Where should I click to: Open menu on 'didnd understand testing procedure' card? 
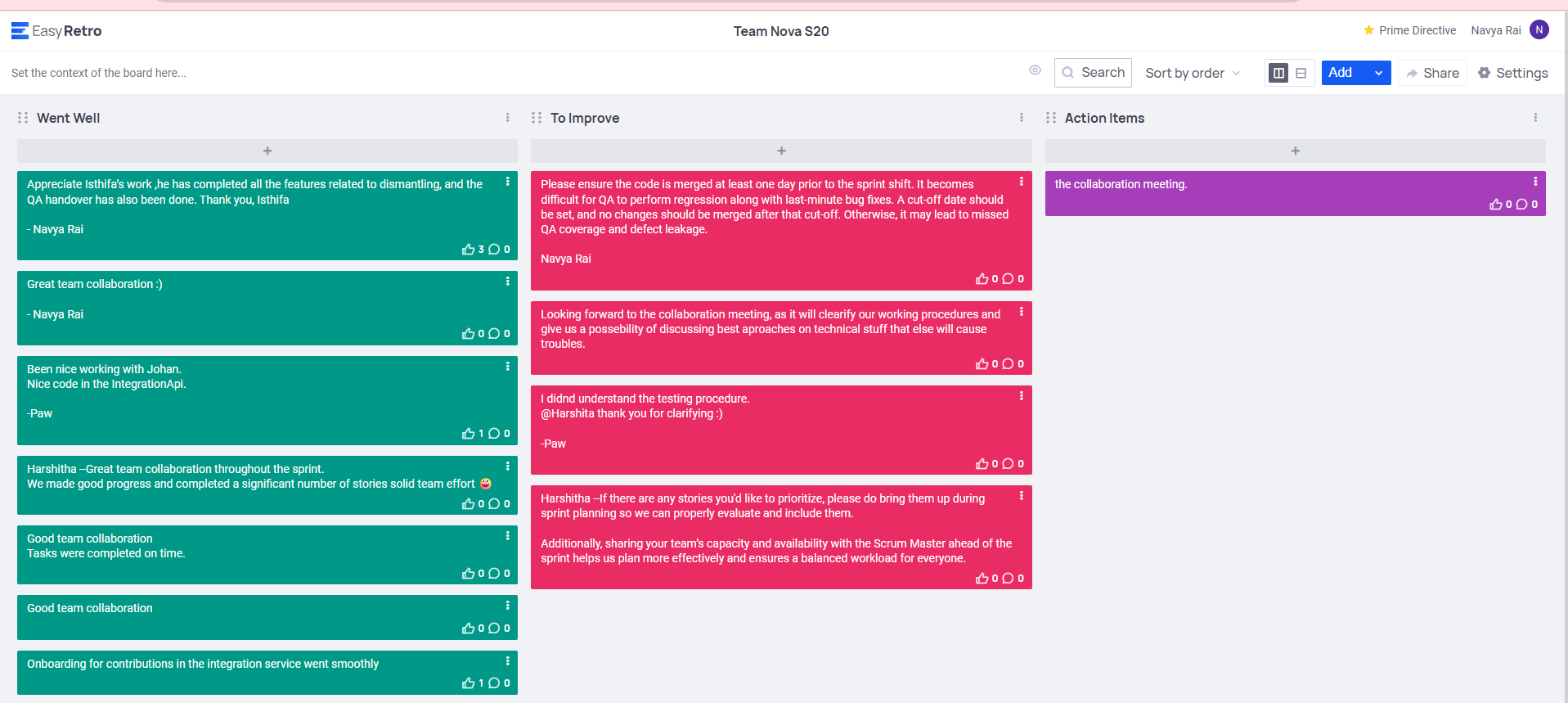(x=1022, y=396)
